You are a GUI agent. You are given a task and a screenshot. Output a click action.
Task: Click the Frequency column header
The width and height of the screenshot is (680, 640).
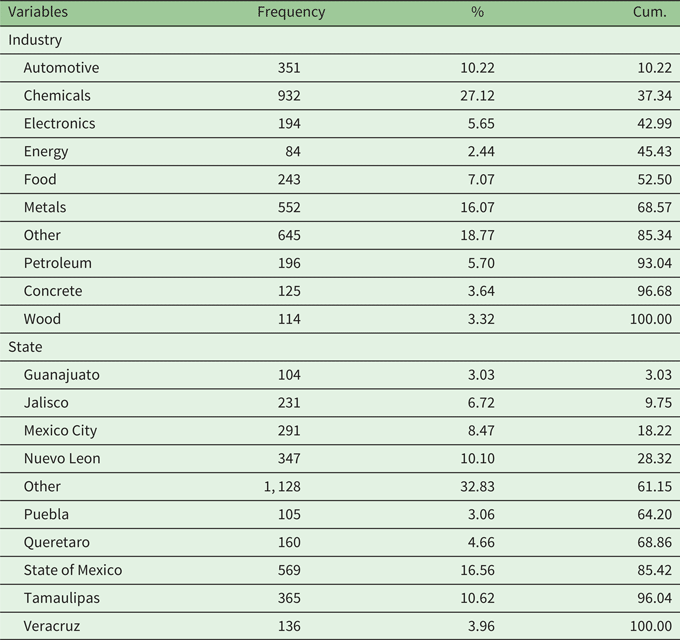coord(291,12)
